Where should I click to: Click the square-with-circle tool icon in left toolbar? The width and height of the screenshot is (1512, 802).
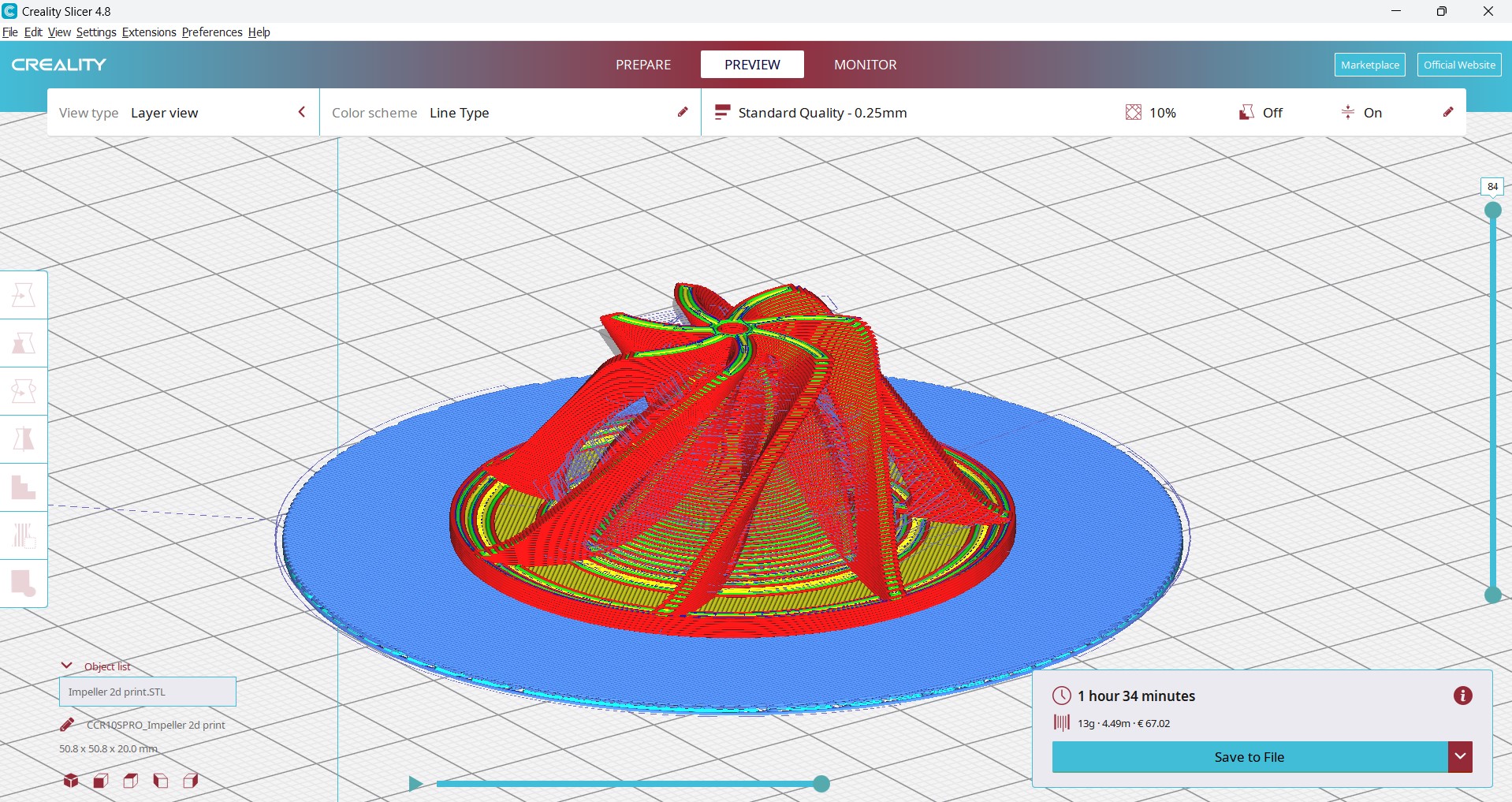tap(24, 584)
